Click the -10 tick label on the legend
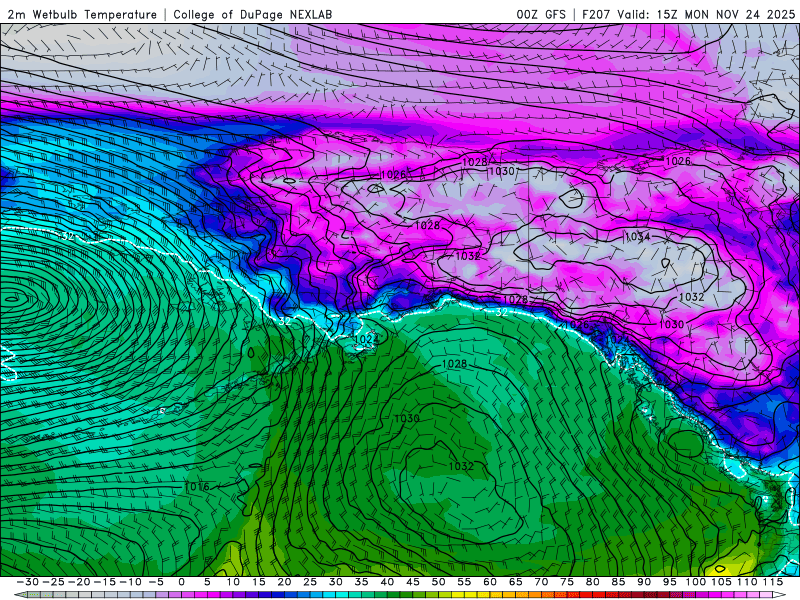 130,582
